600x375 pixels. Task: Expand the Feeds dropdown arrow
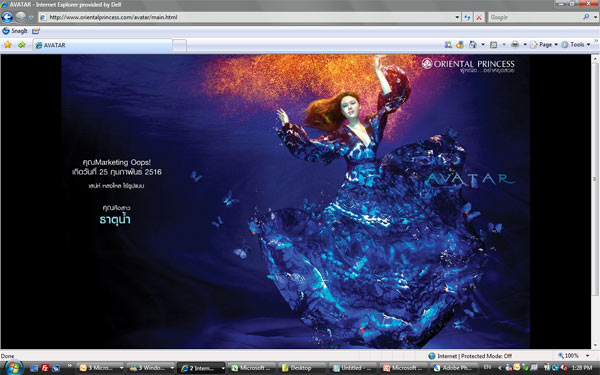tap(504, 45)
